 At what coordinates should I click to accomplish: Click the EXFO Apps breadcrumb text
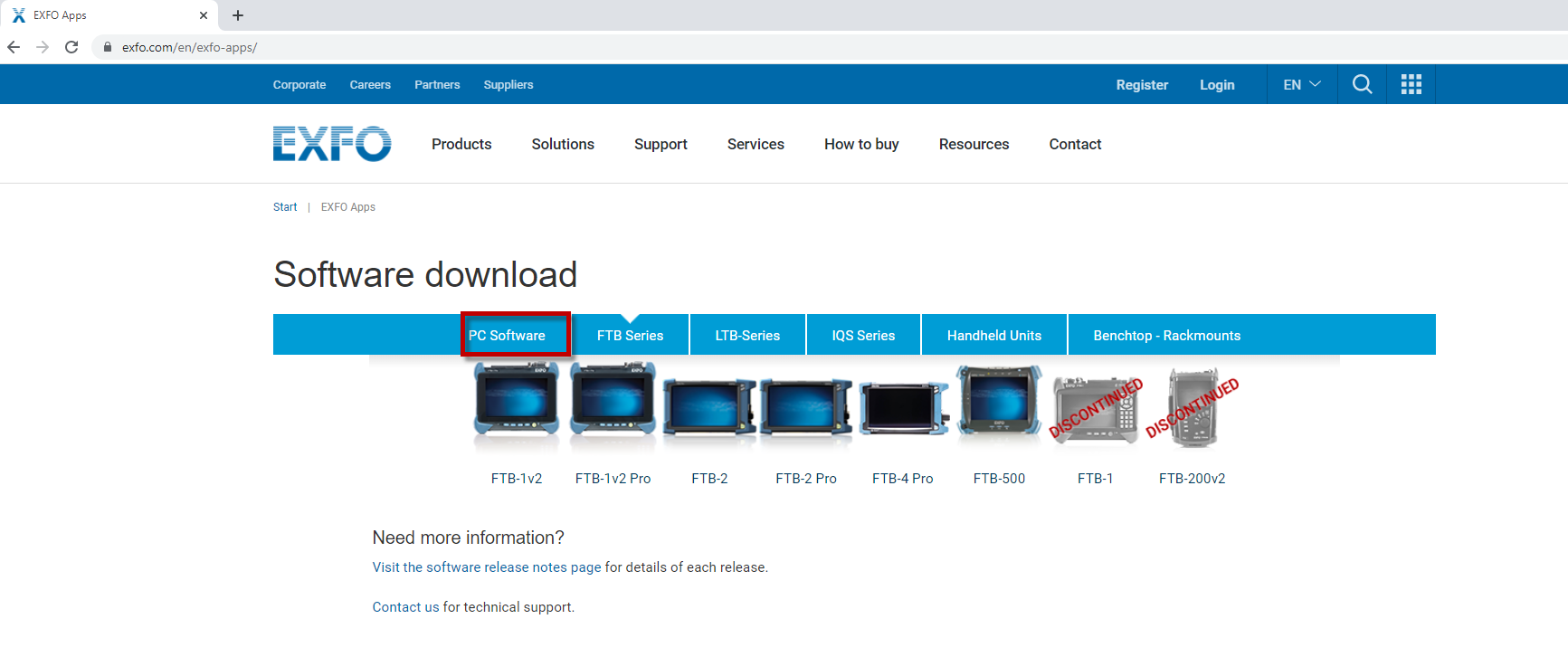(348, 207)
